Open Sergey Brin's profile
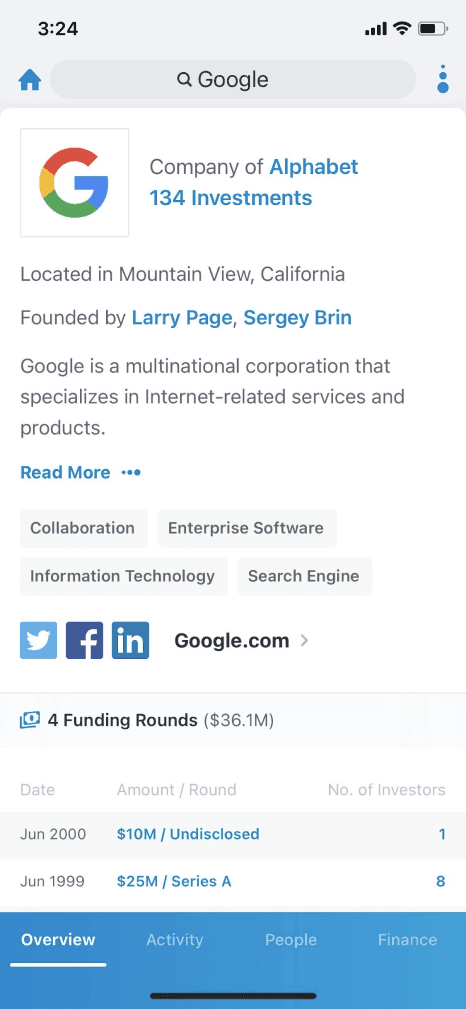The width and height of the screenshot is (466, 1009). pyautogui.click(x=297, y=318)
